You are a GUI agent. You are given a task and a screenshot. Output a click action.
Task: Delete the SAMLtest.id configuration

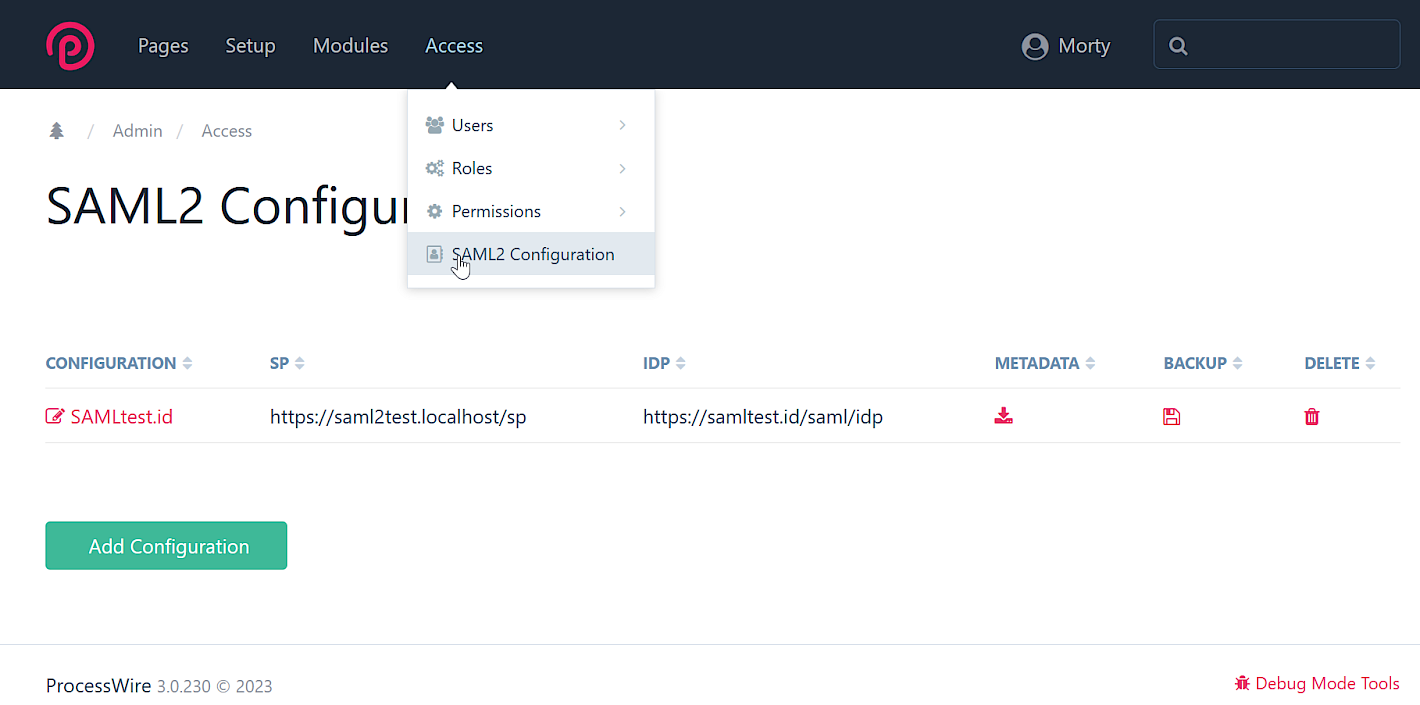pyautogui.click(x=1312, y=416)
